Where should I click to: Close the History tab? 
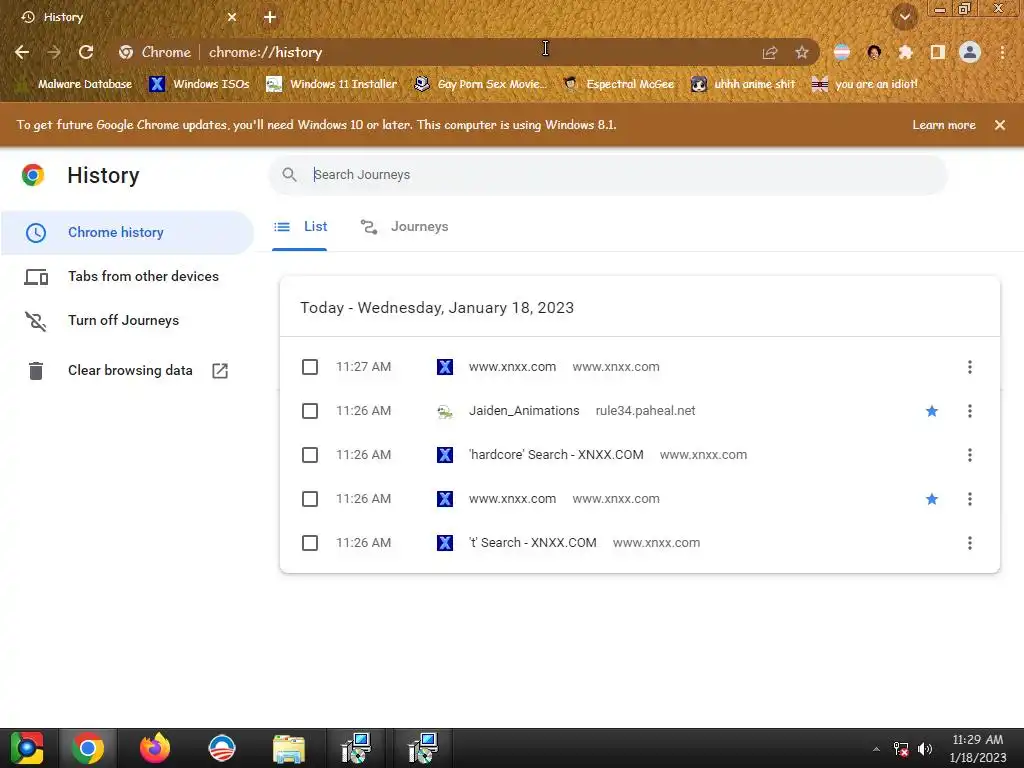[x=232, y=17]
